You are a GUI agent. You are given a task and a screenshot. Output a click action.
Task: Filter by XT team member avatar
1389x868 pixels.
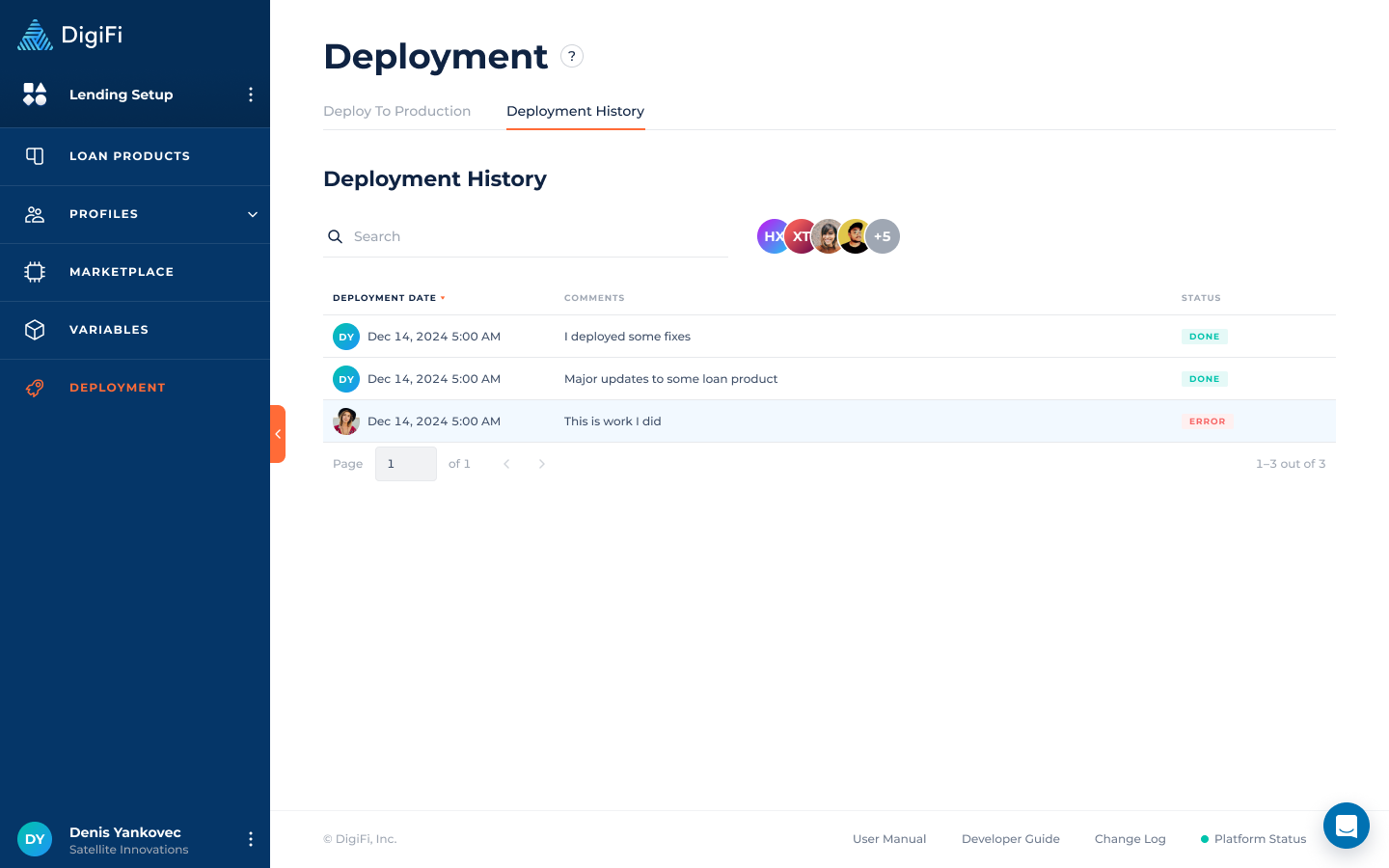pyautogui.click(x=801, y=236)
